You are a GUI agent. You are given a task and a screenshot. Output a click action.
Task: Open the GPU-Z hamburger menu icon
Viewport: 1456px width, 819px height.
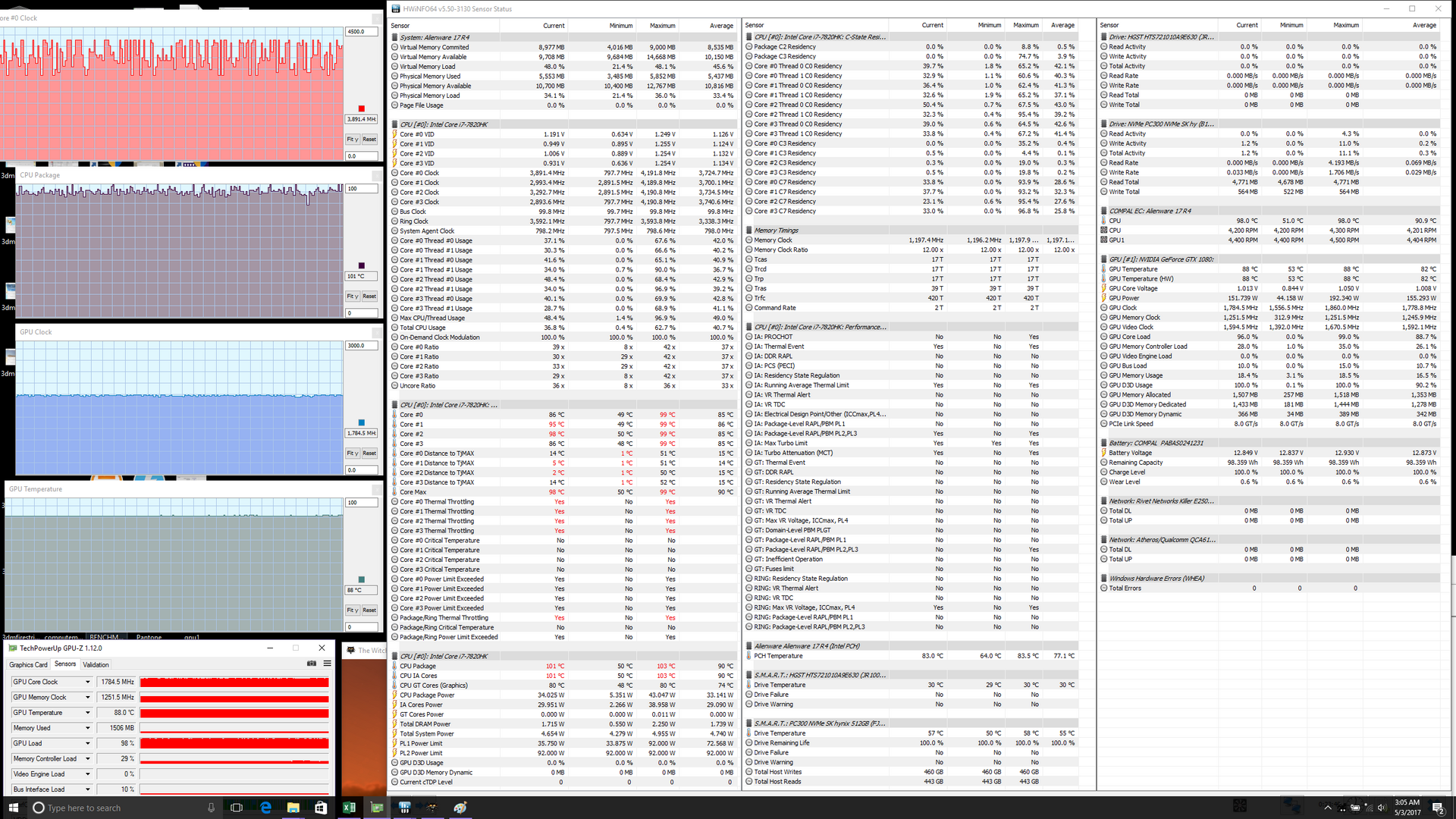pos(328,664)
